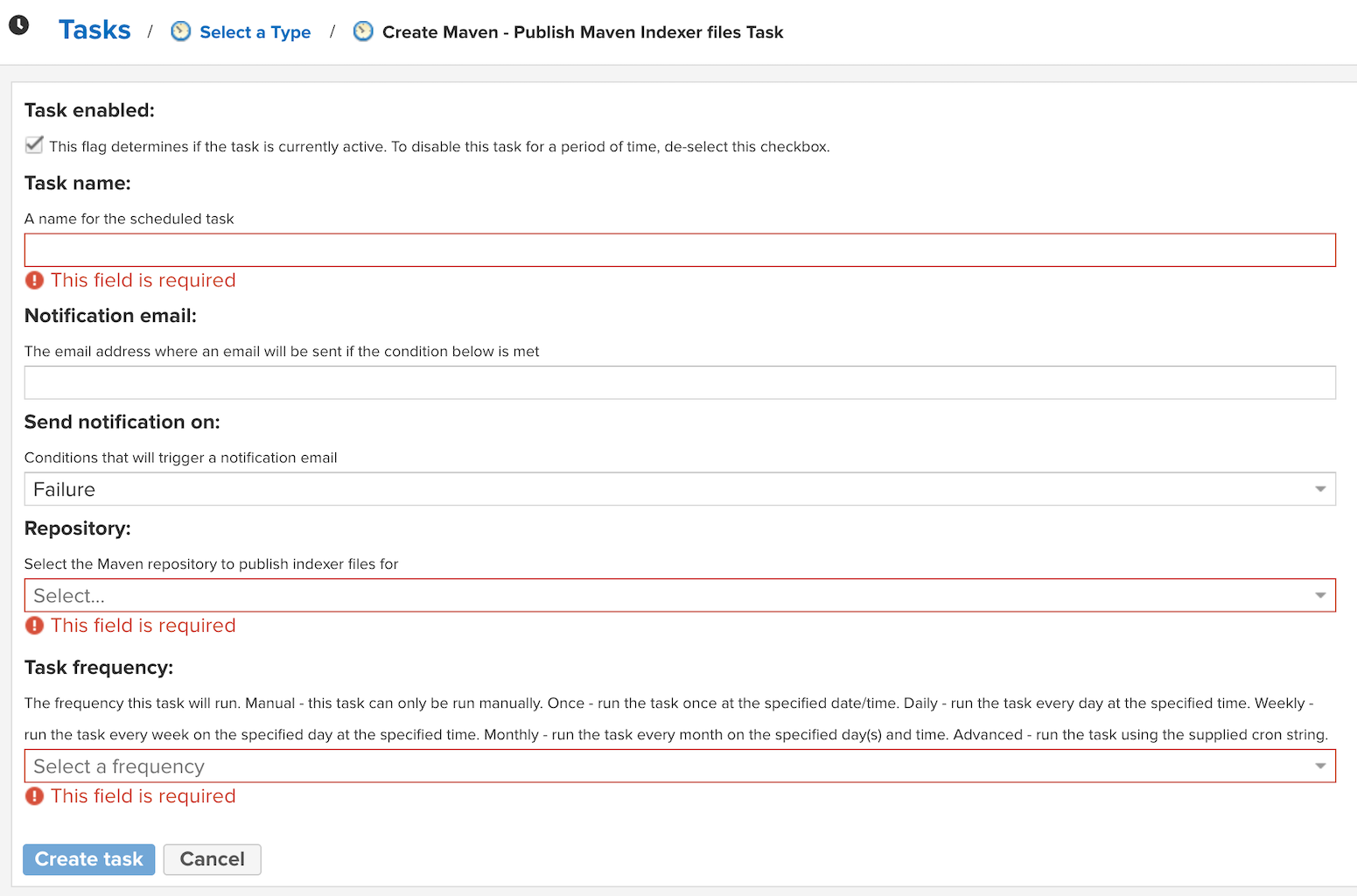Click the Create task button
Viewport: 1357px width, 896px height.
pos(89,859)
